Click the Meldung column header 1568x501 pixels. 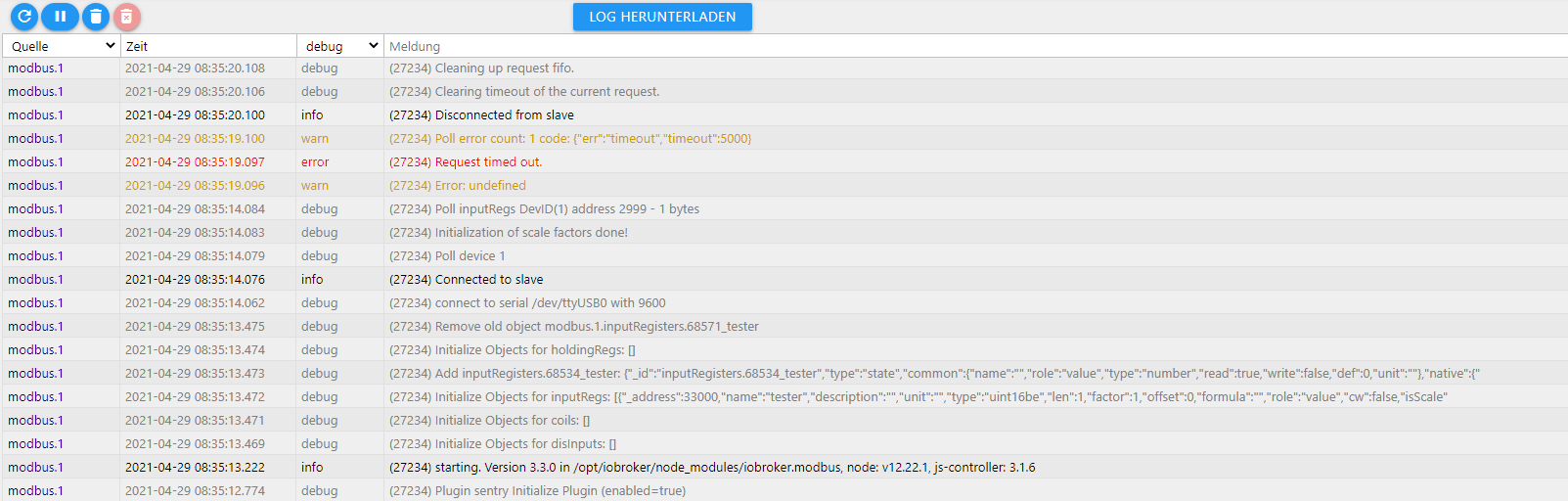click(x=415, y=46)
